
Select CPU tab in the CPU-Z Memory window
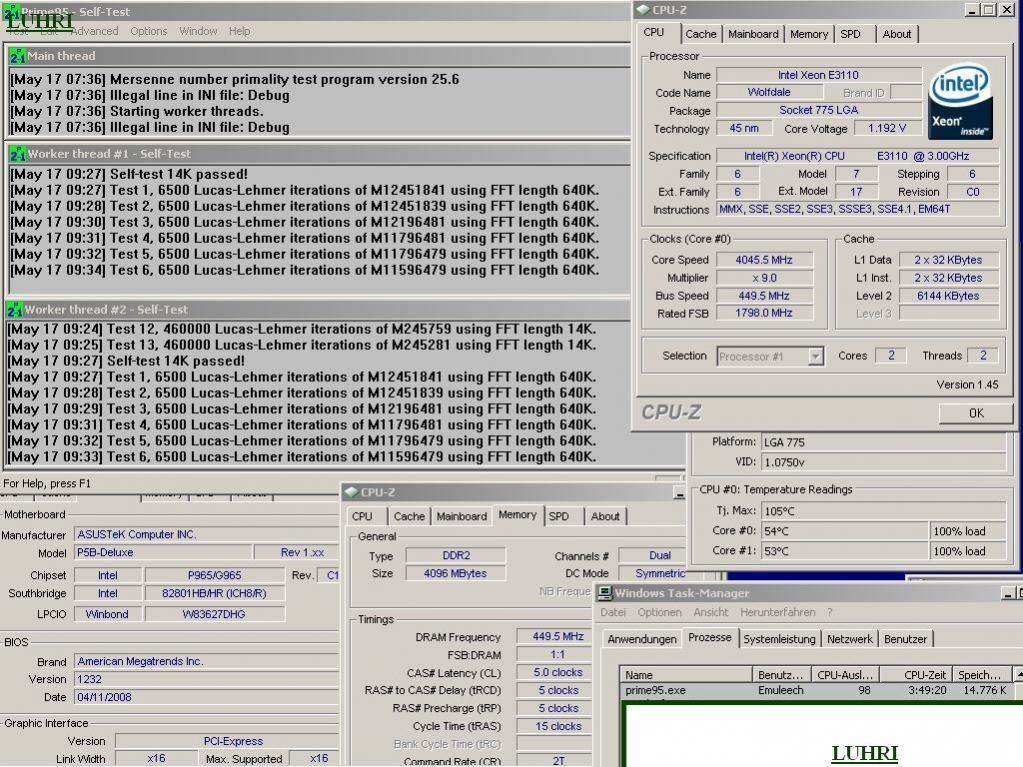click(362, 517)
